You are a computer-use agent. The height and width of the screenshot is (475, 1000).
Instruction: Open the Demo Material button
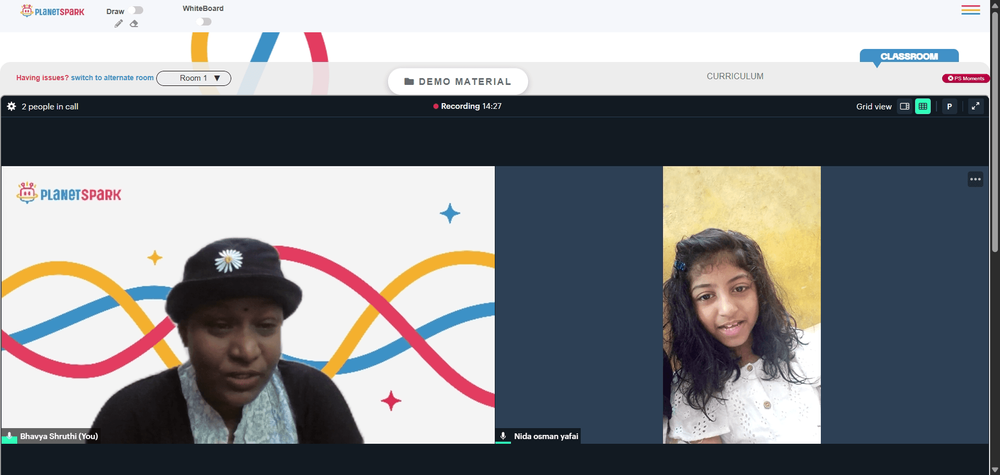point(458,82)
